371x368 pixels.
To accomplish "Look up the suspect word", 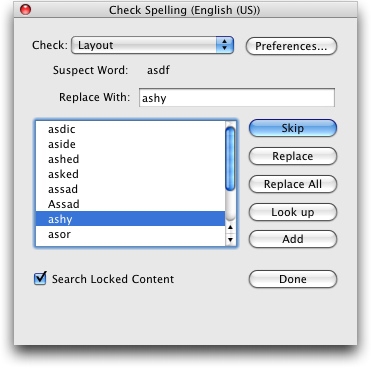I will 293,212.
